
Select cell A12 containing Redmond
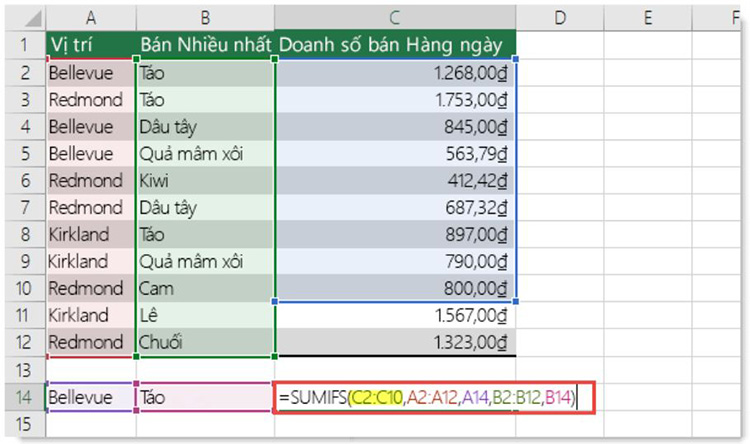pos(91,342)
